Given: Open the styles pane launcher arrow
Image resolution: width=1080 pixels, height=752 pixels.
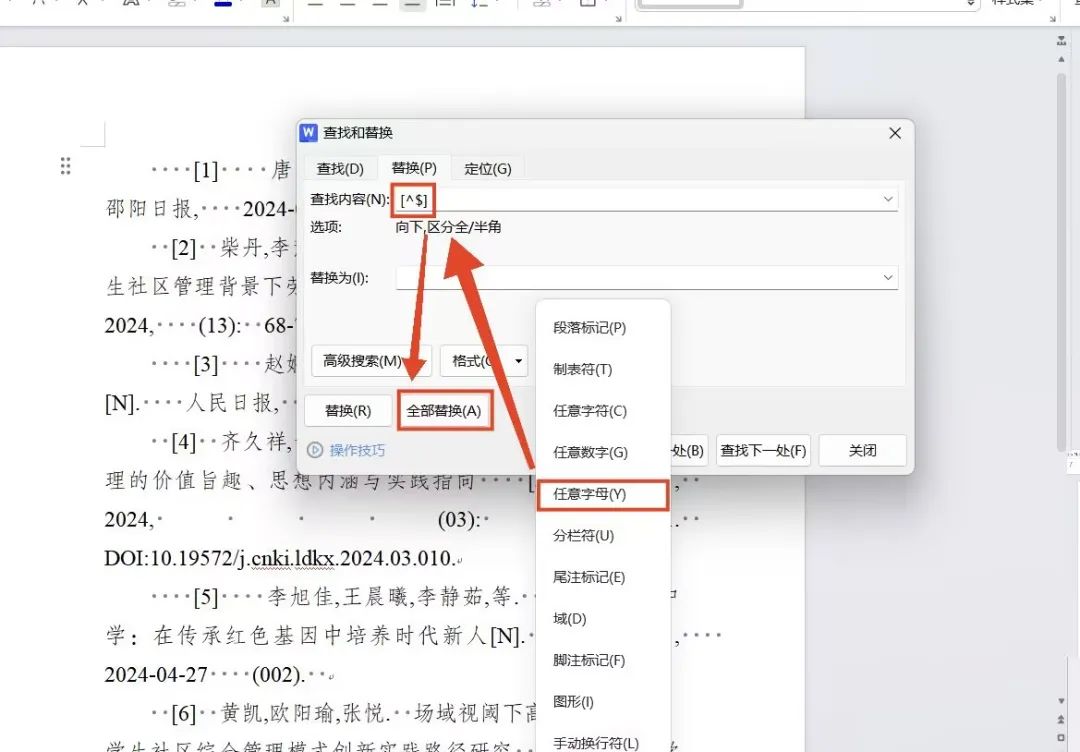Looking at the screenshot, I should 1053,19.
